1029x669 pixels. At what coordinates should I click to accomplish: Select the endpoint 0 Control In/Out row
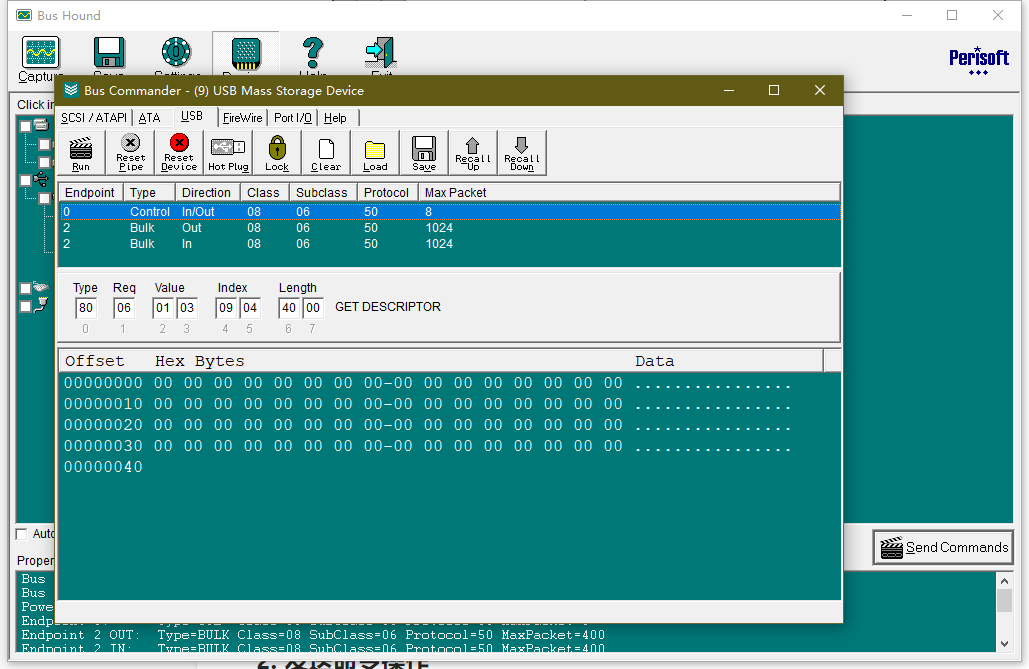point(450,211)
